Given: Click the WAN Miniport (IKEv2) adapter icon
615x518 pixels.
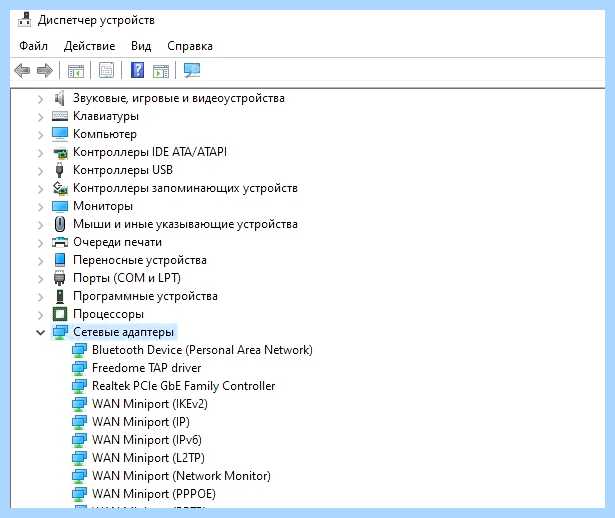Looking at the screenshot, I should pyautogui.click(x=79, y=404).
